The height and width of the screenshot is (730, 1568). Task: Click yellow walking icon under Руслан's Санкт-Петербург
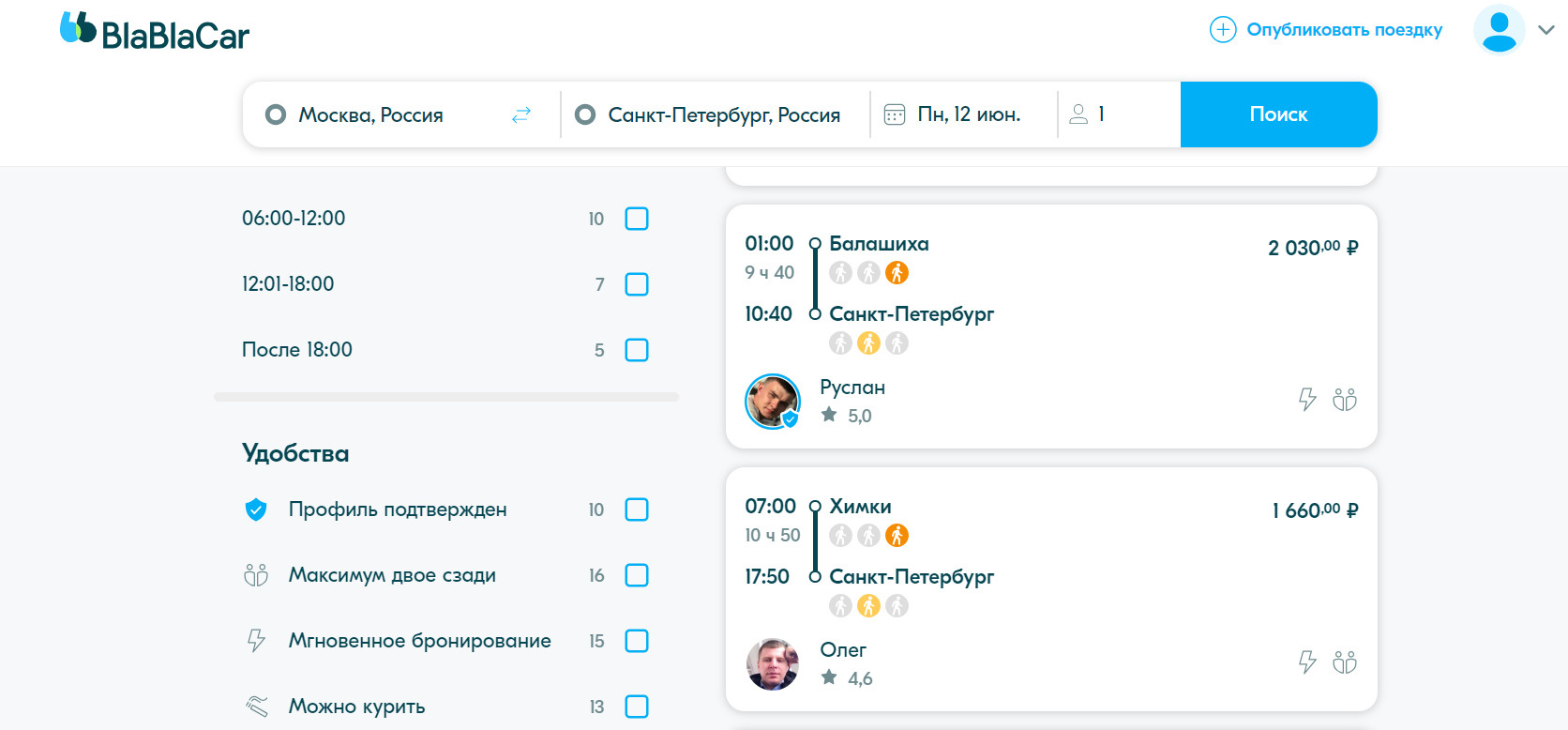pos(869,343)
